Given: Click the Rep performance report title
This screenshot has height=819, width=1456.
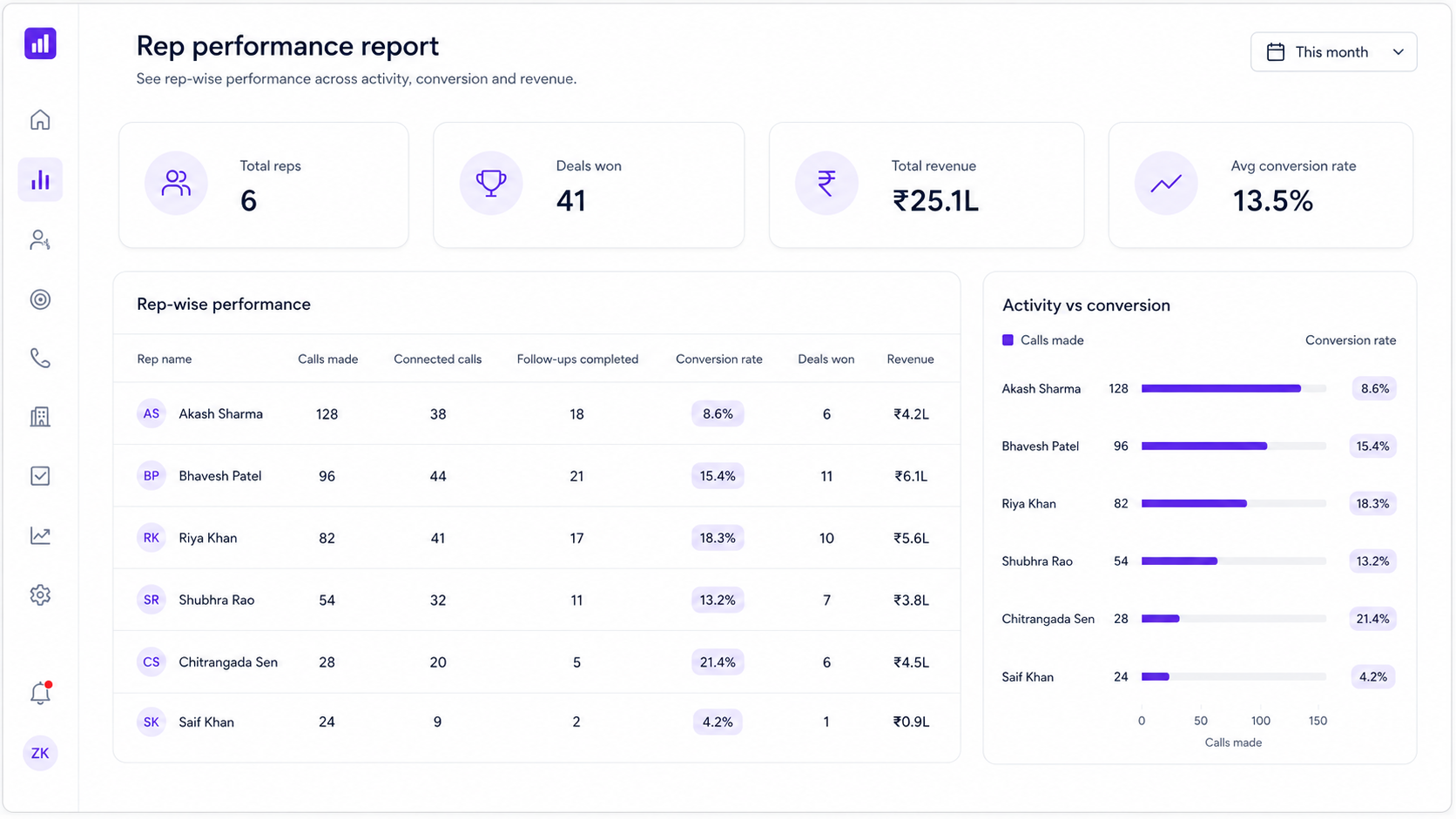Looking at the screenshot, I should (287, 45).
